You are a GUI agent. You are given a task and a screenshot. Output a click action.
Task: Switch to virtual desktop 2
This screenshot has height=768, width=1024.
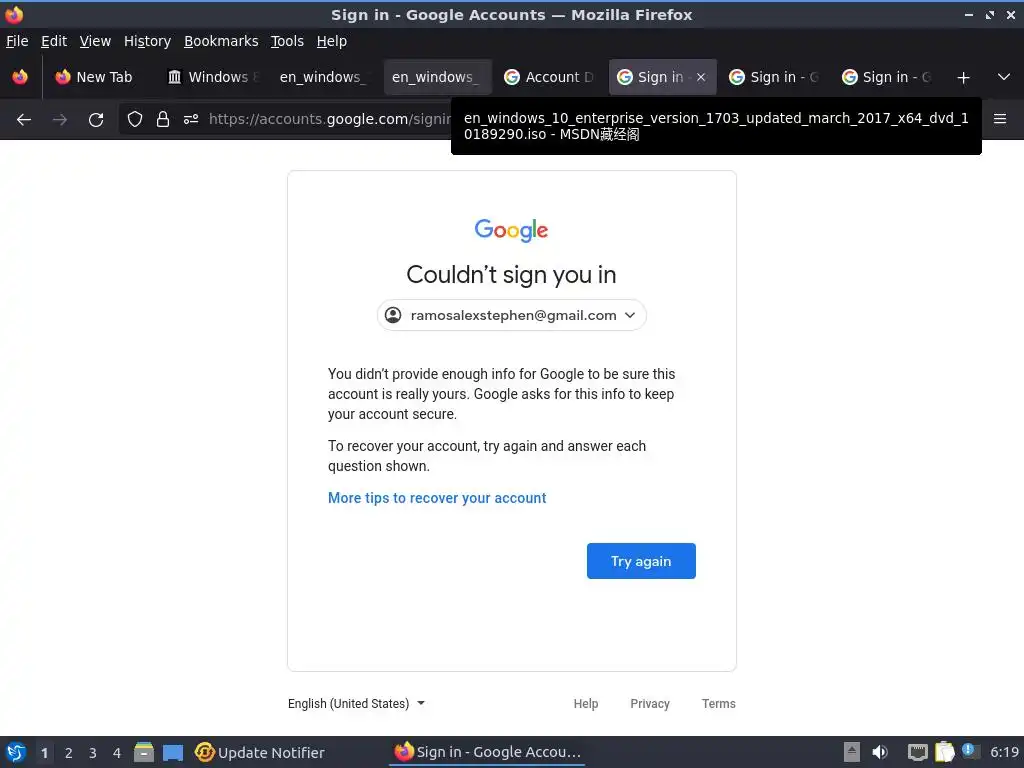coord(69,753)
